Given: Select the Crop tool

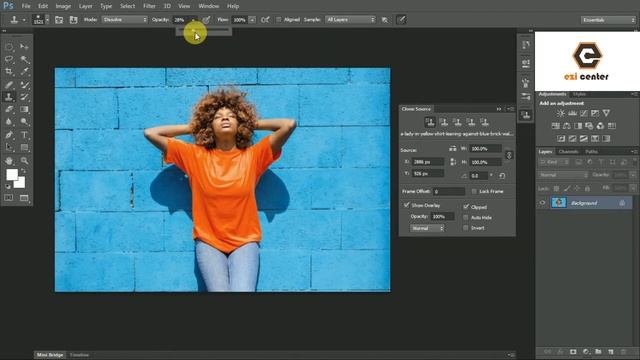Looking at the screenshot, I should [x=9, y=72].
